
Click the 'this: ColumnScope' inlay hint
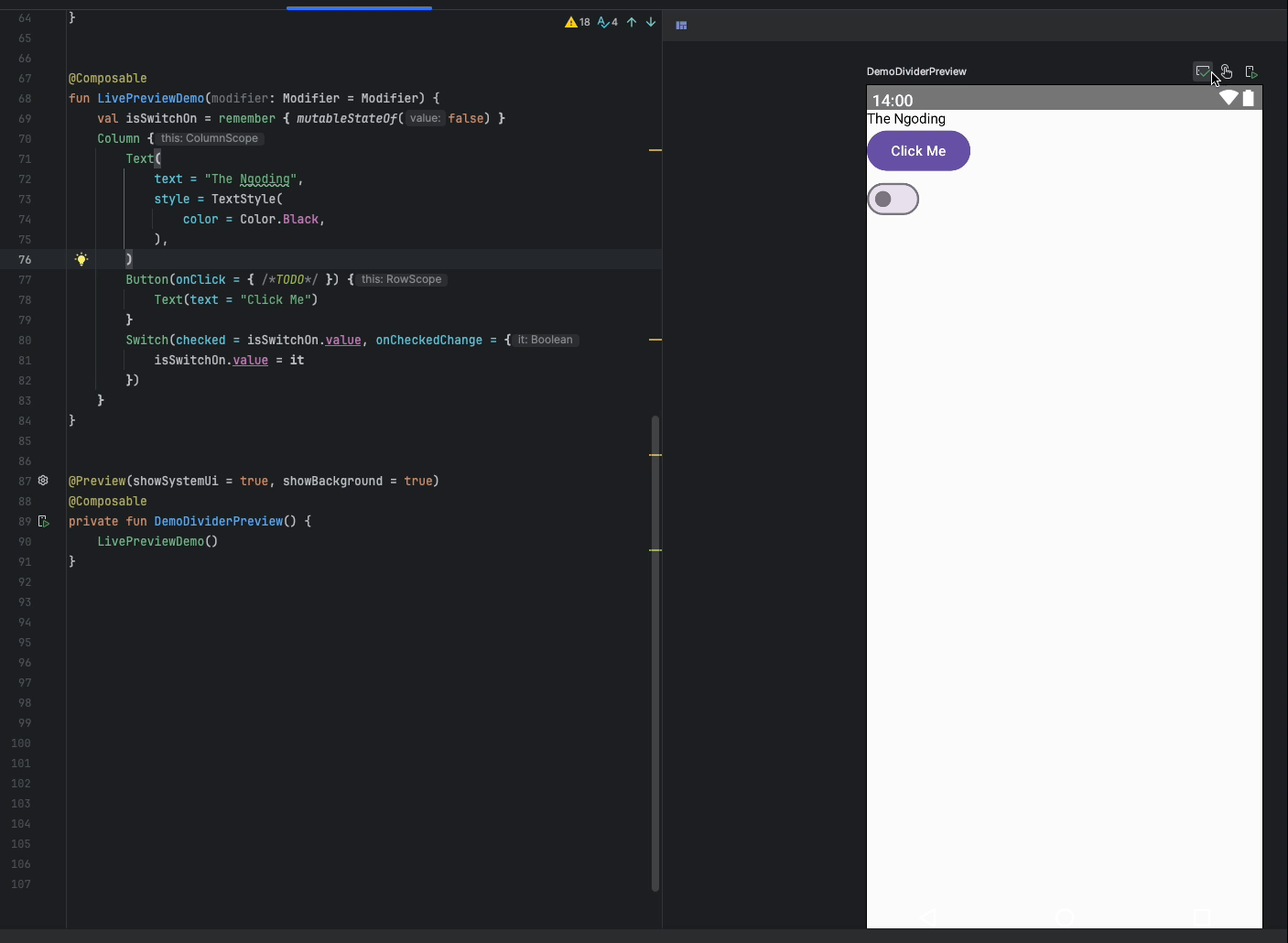(210, 138)
